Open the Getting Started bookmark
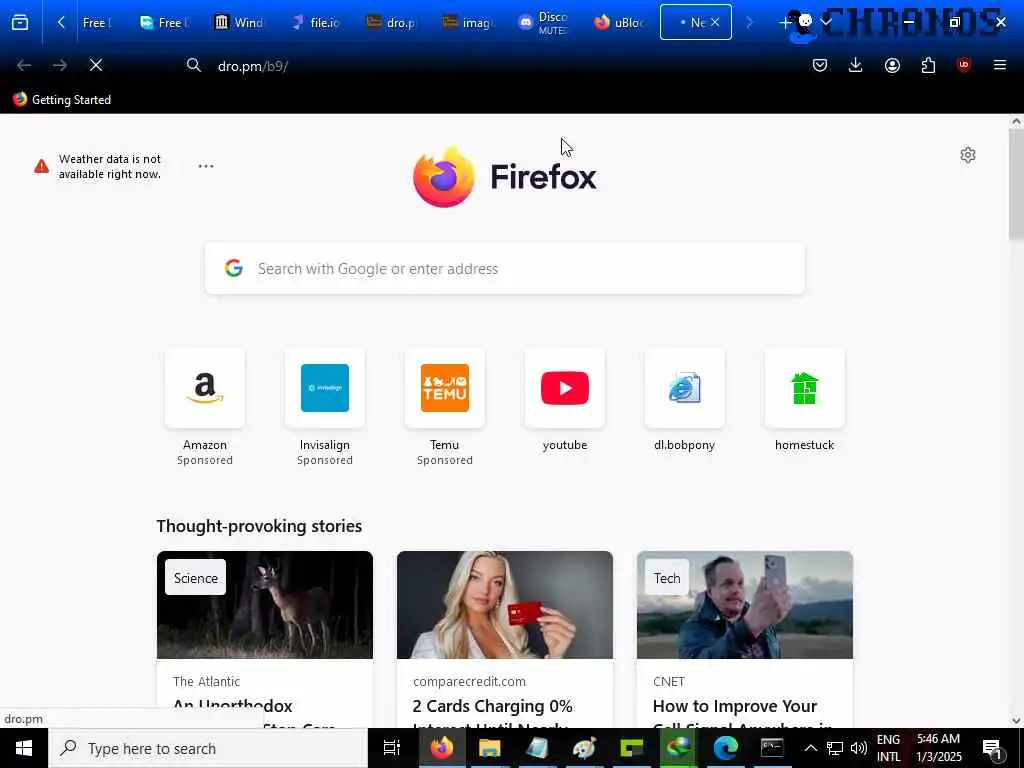 pos(62,99)
